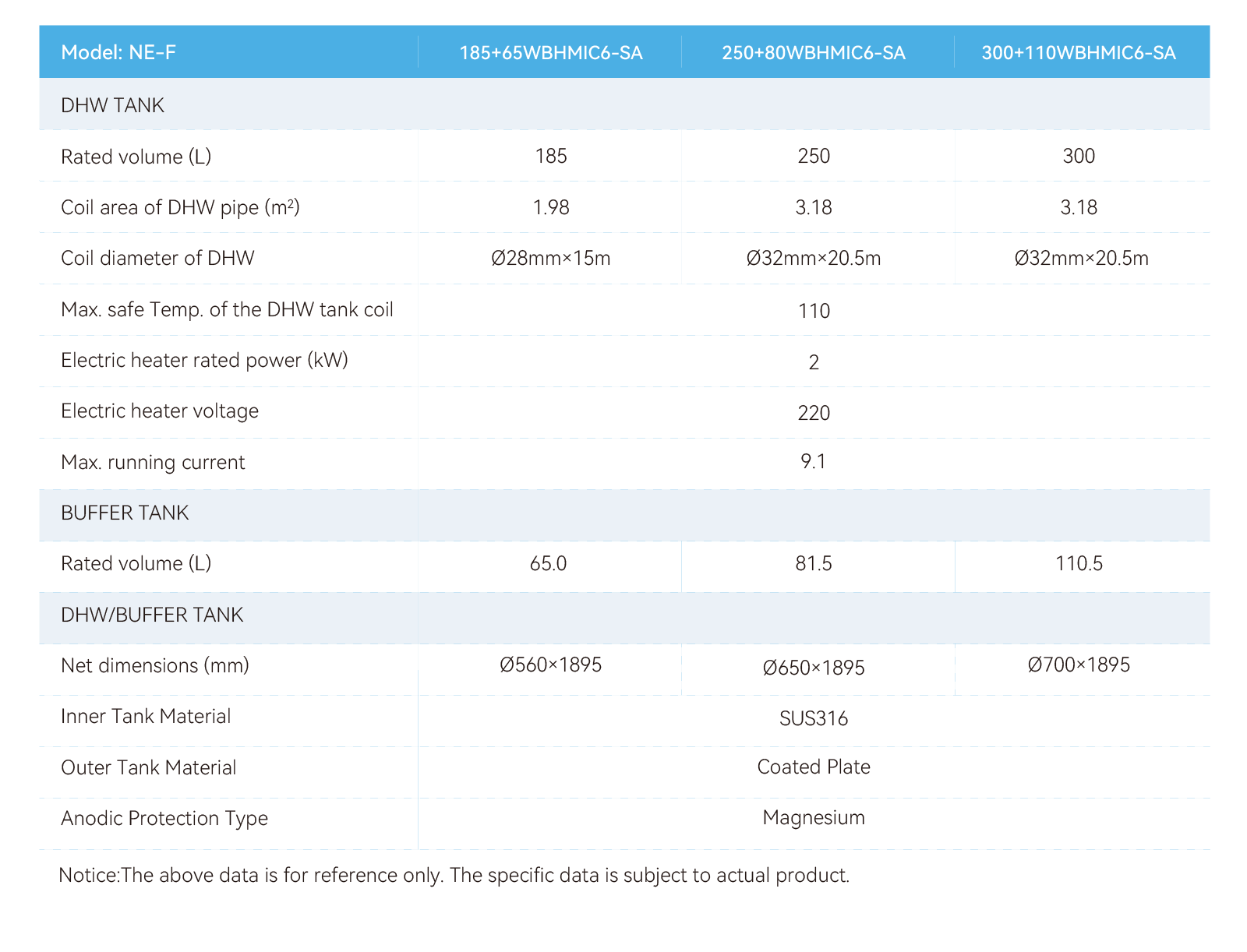1247x952 pixels.
Task: Click 'Max. running current' label
Action: [153, 463]
